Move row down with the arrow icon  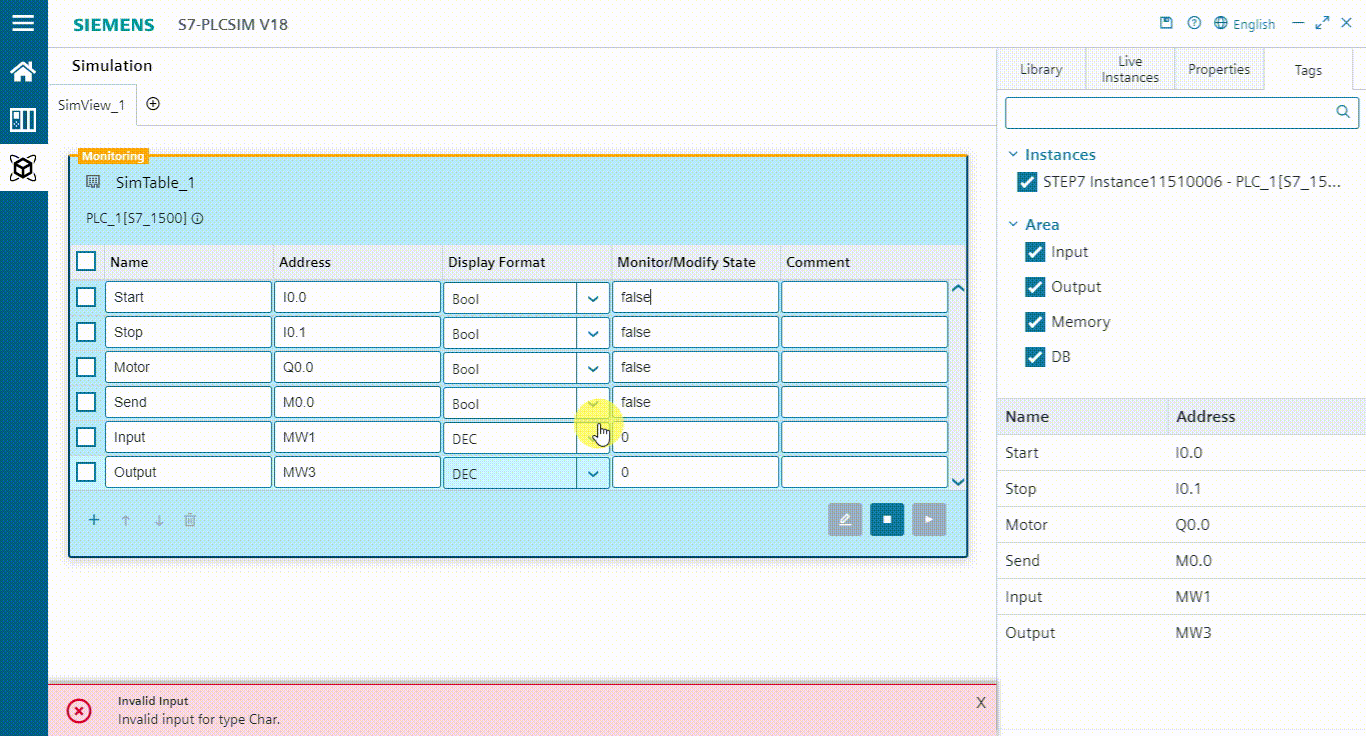(x=158, y=520)
